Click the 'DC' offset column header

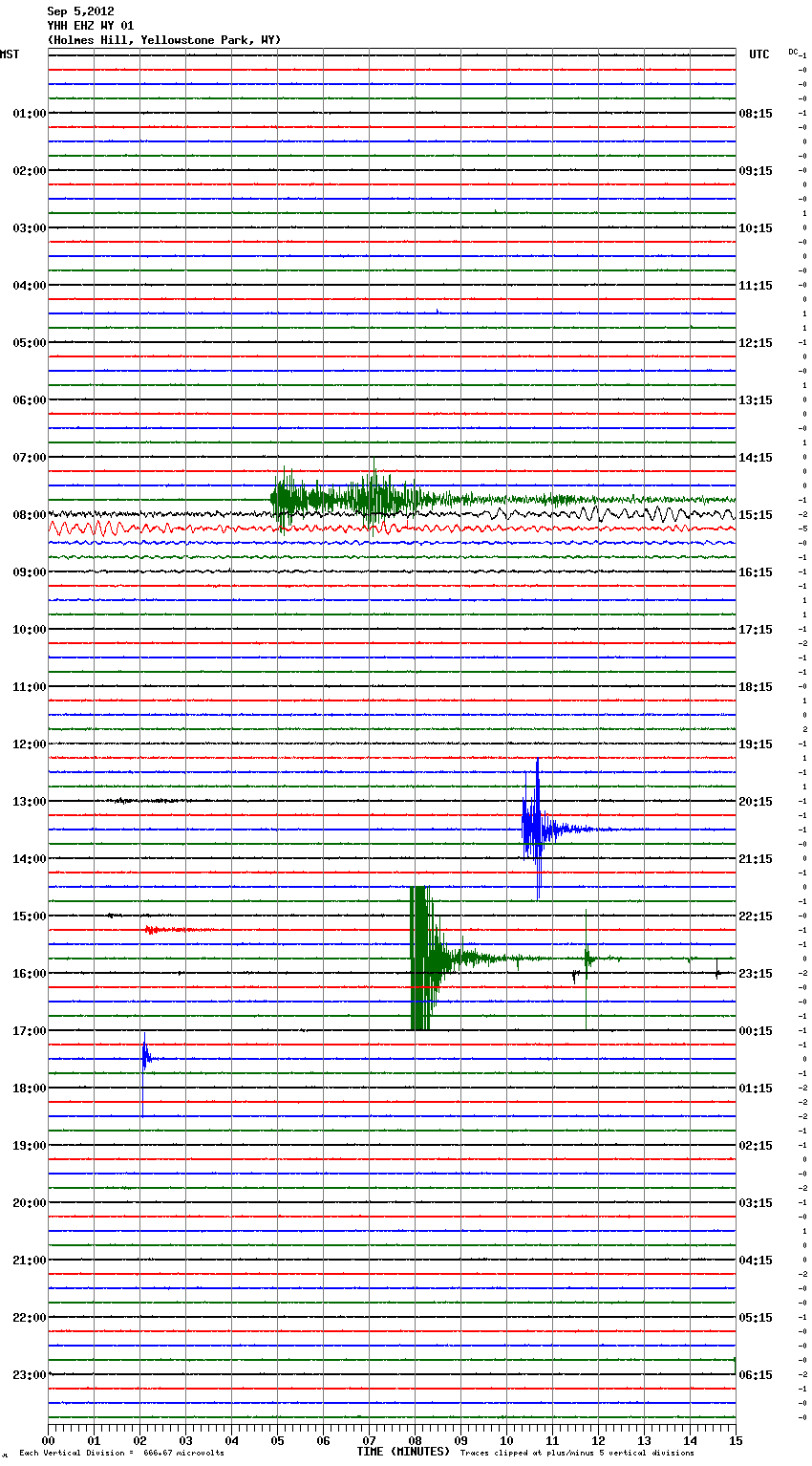pos(793,52)
